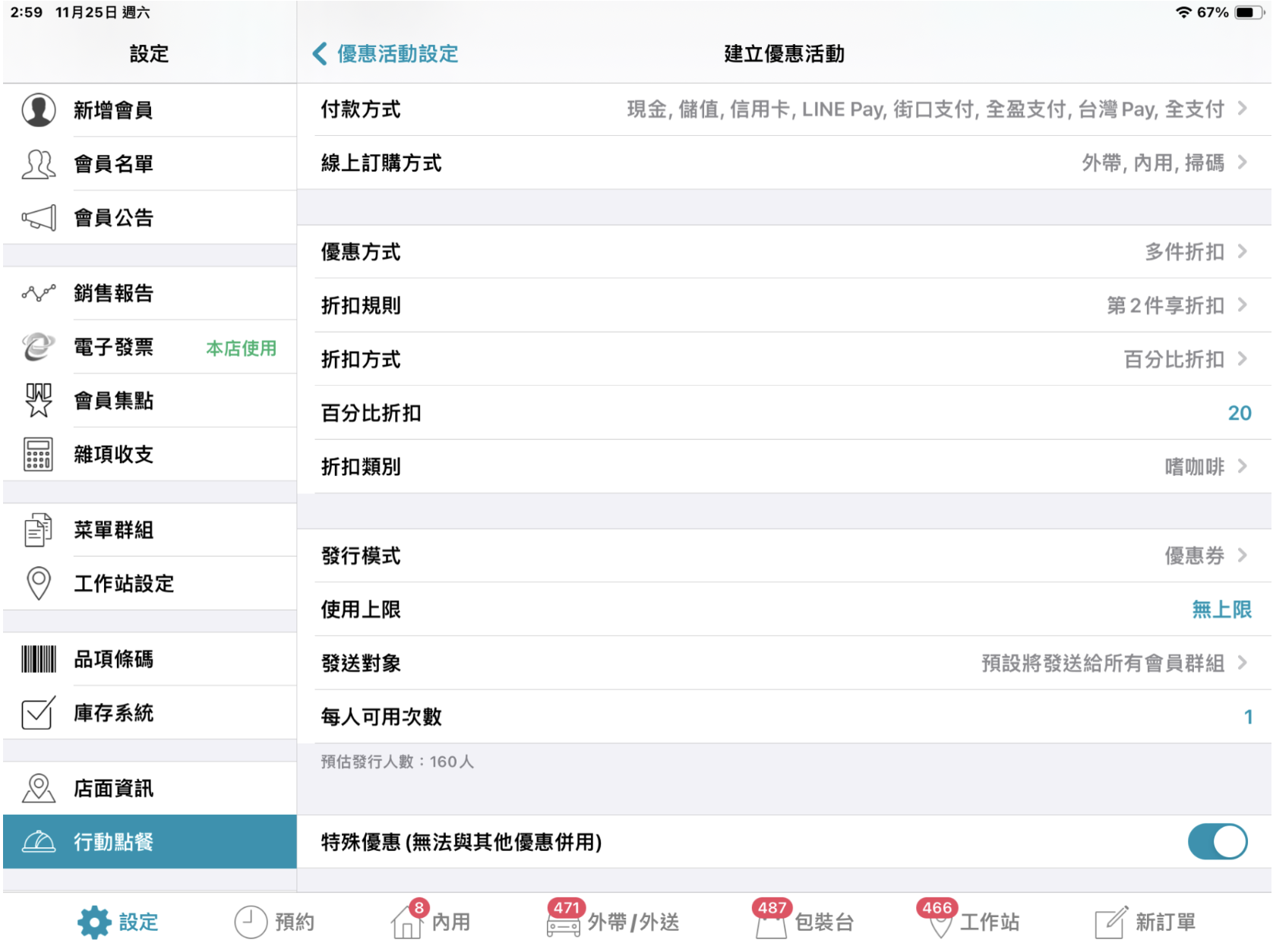Click the 雜項收支 calculator icon
Screen dimensions: 1273x952
[39, 454]
